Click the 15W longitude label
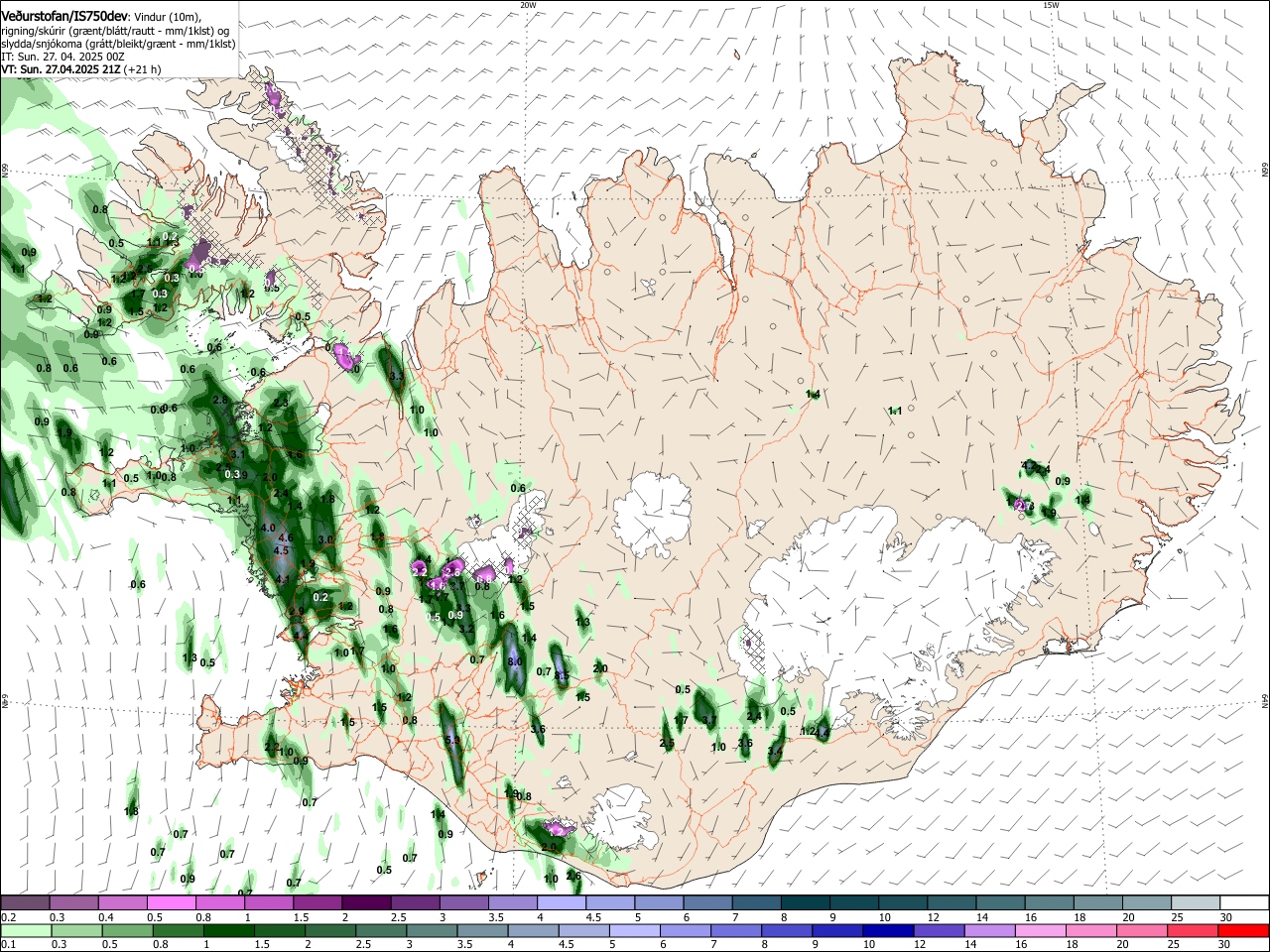Viewport: 1270px width, 952px height. point(1051,5)
